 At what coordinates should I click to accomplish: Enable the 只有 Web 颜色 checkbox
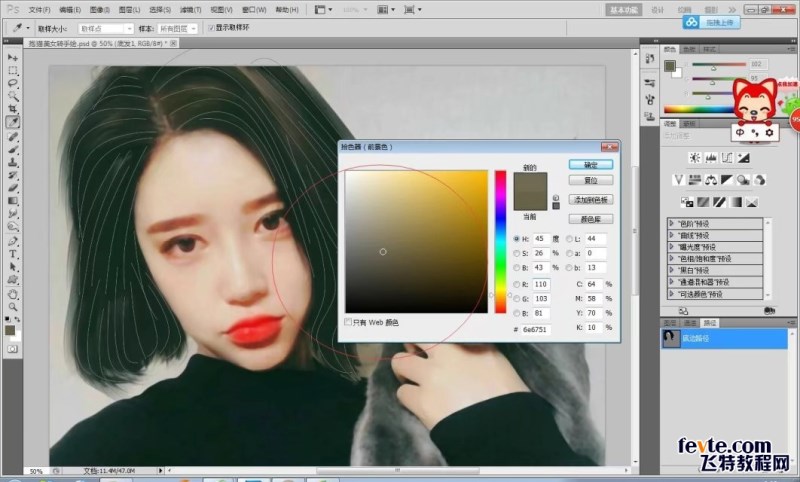point(348,322)
